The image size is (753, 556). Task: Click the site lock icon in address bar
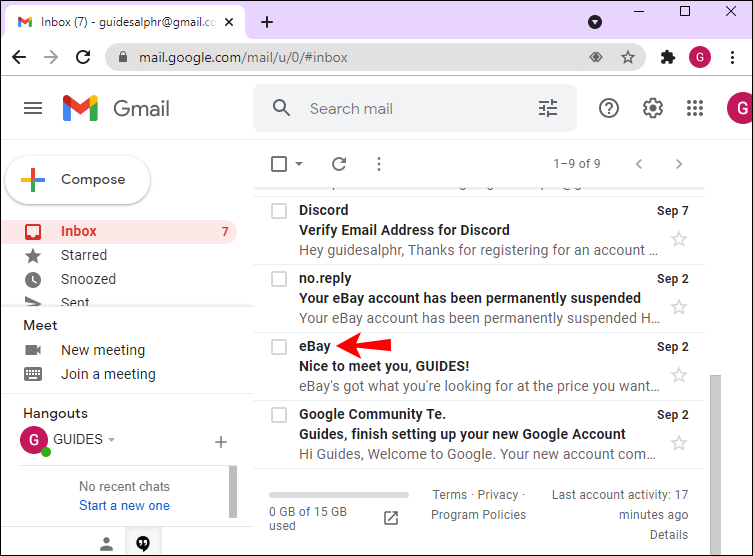click(123, 57)
